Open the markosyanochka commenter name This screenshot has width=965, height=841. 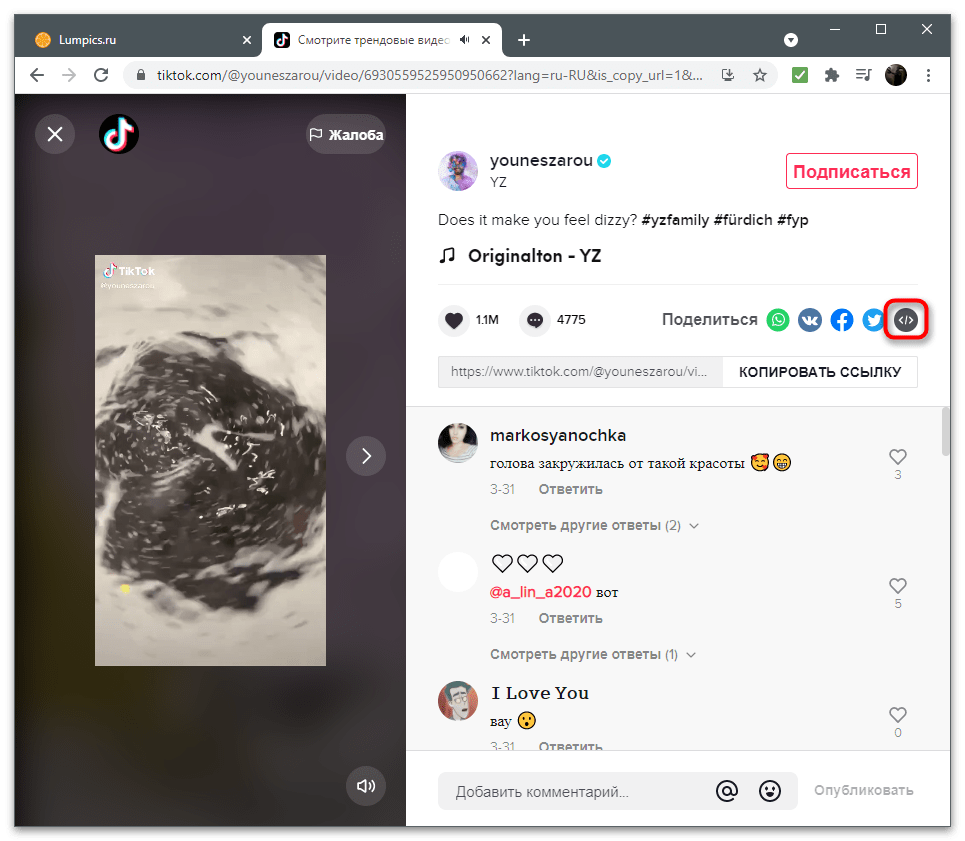click(x=558, y=436)
